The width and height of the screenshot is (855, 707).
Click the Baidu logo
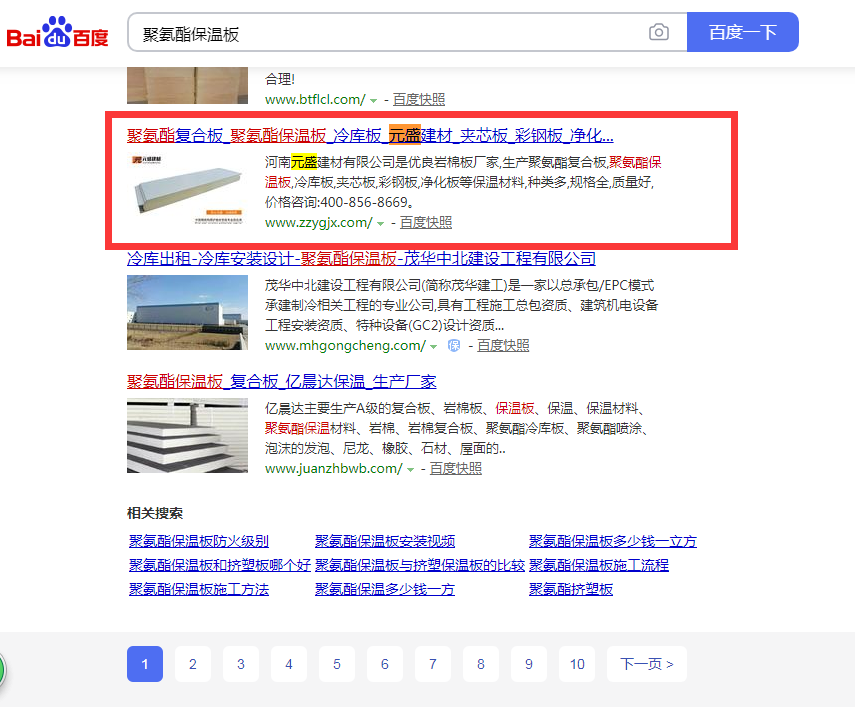(57, 33)
